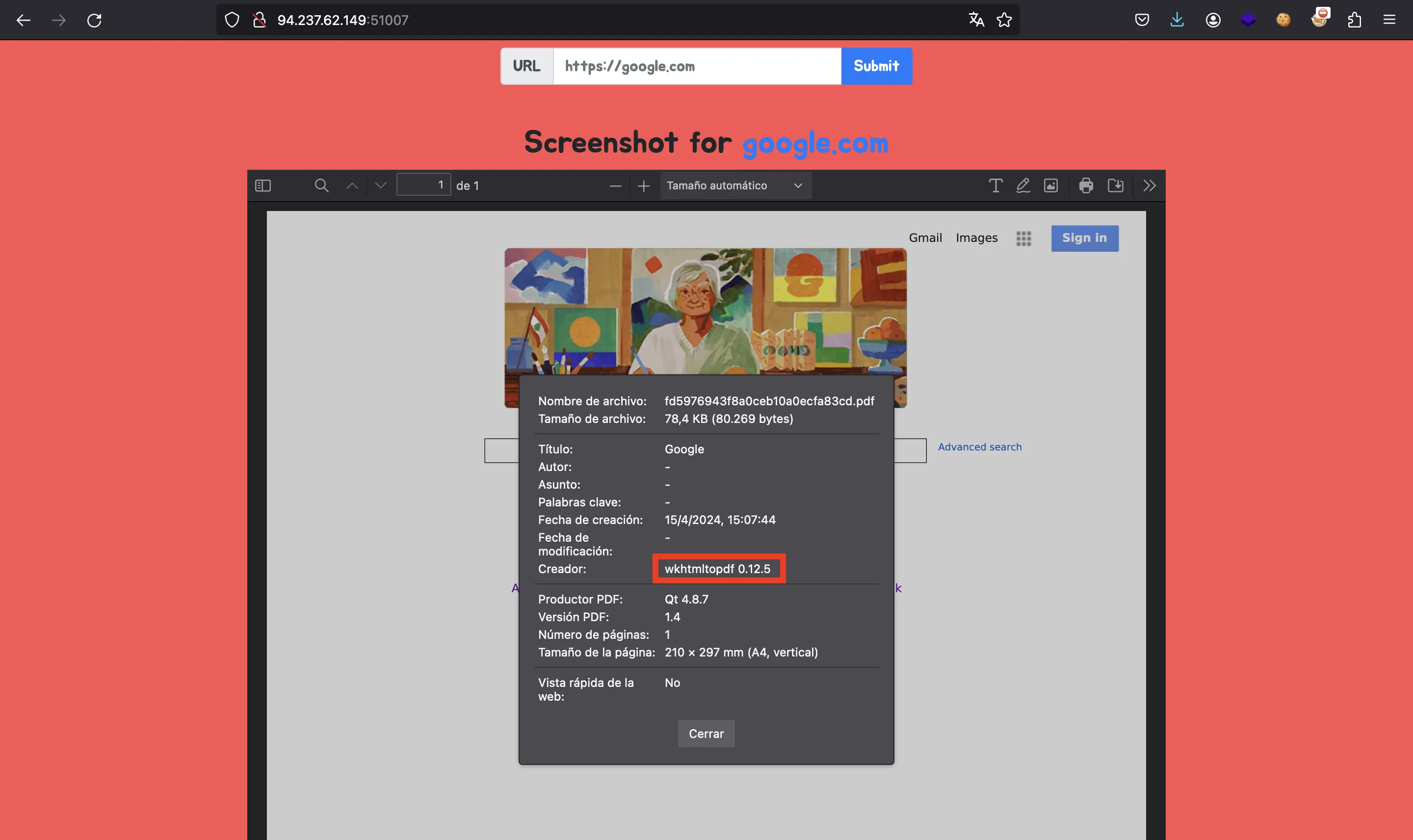Search in the PDF document
This screenshot has width=1413, height=840.
(x=321, y=185)
